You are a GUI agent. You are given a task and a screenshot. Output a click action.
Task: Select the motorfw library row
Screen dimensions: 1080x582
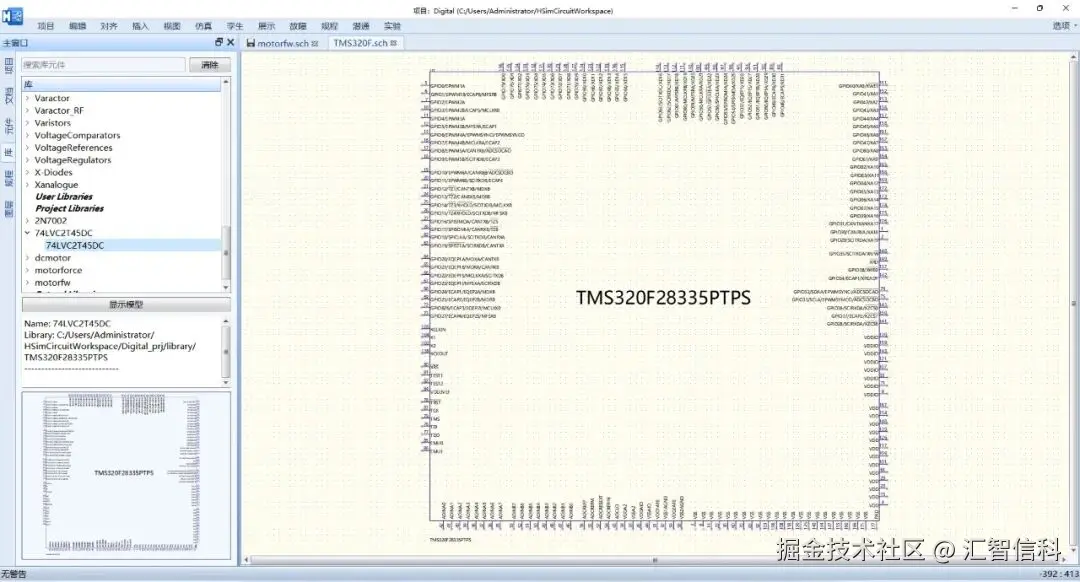point(52,282)
